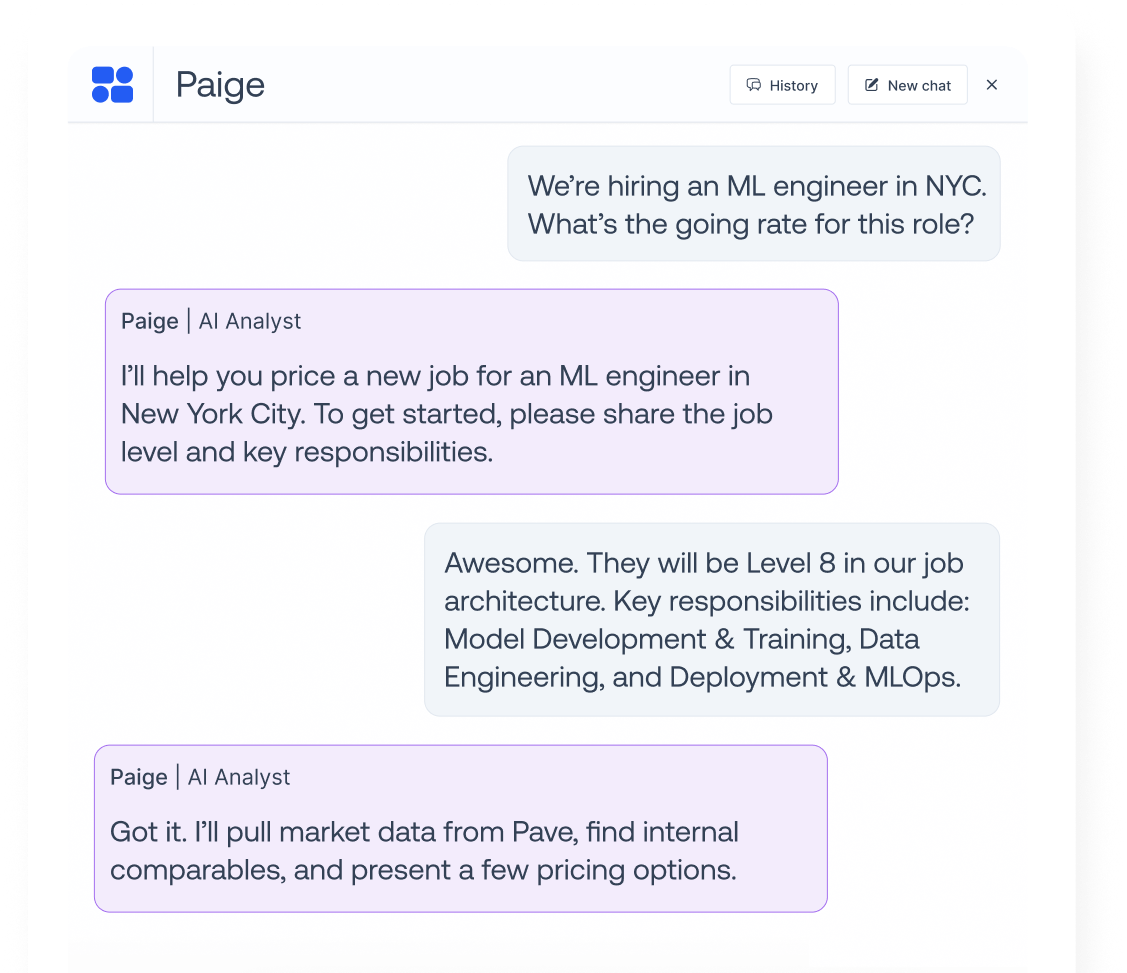Click the line asking about the going rate
1127x973 pixels.
[x=750, y=223]
